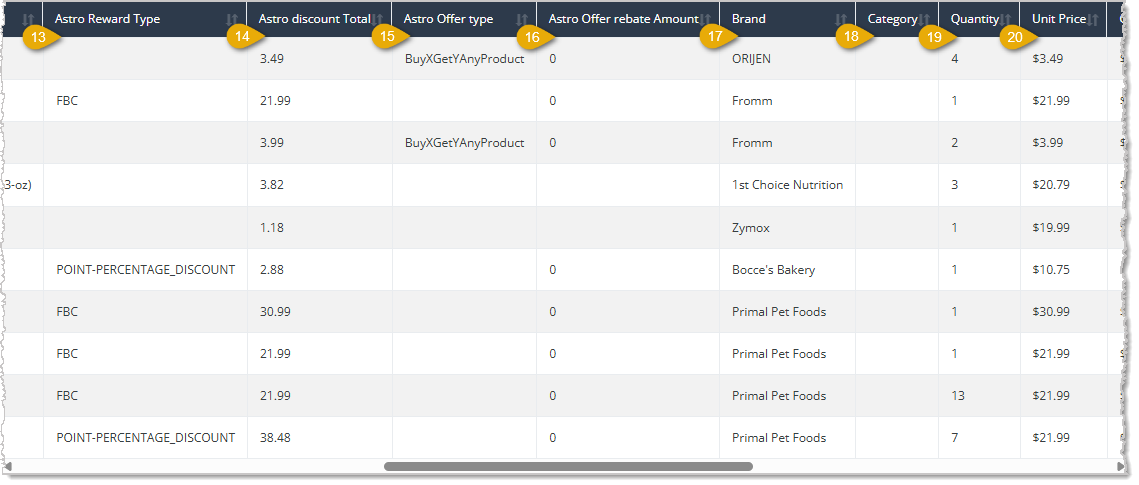This screenshot has height=485, width=1139.
Task: Click POINT-PERCENTAGE_DISCOUNT in Bocce's Bakery row
Action: (x=145, y=269)
